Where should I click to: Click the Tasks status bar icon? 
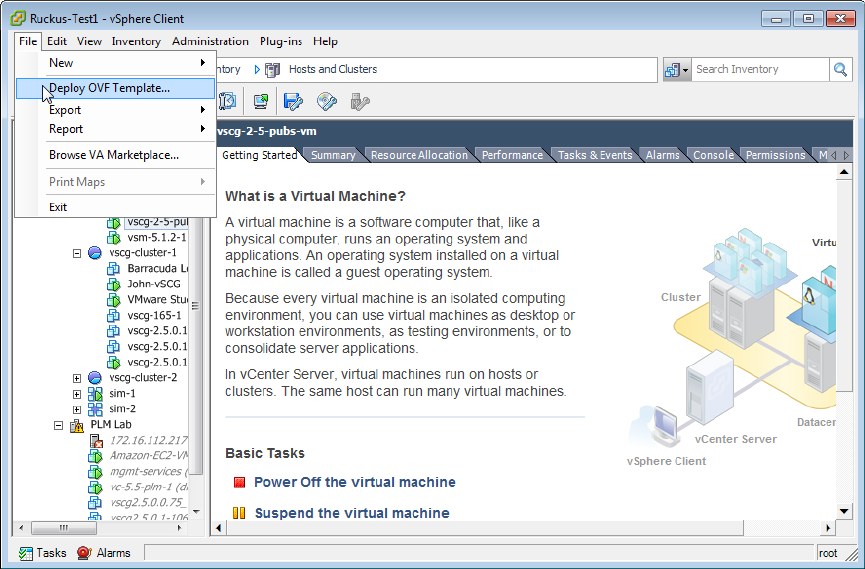tap(26, 553)
